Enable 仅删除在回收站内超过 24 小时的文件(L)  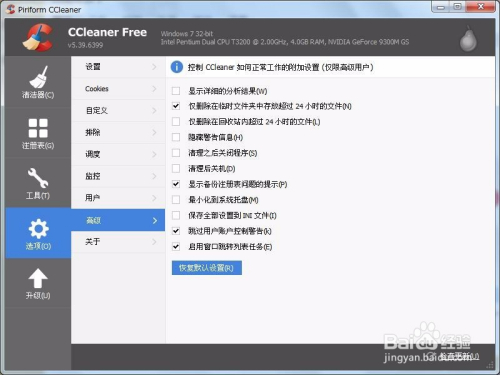click(176, 122)
